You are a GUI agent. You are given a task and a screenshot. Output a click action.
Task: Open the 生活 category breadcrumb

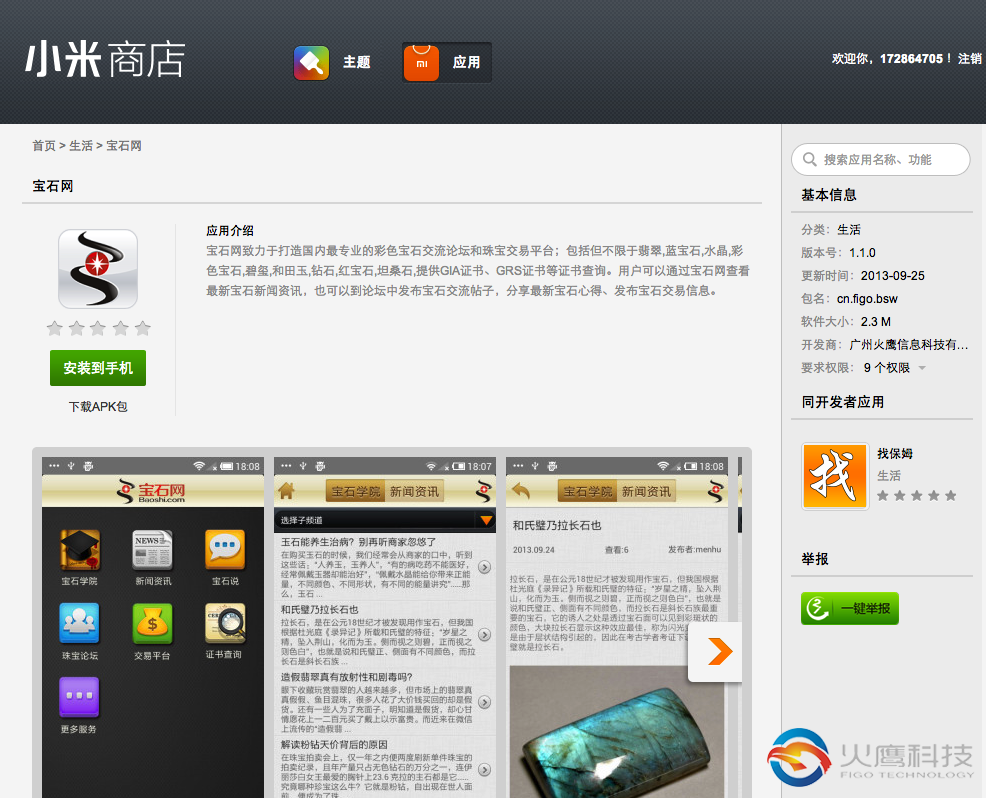(x=80, y=145)
